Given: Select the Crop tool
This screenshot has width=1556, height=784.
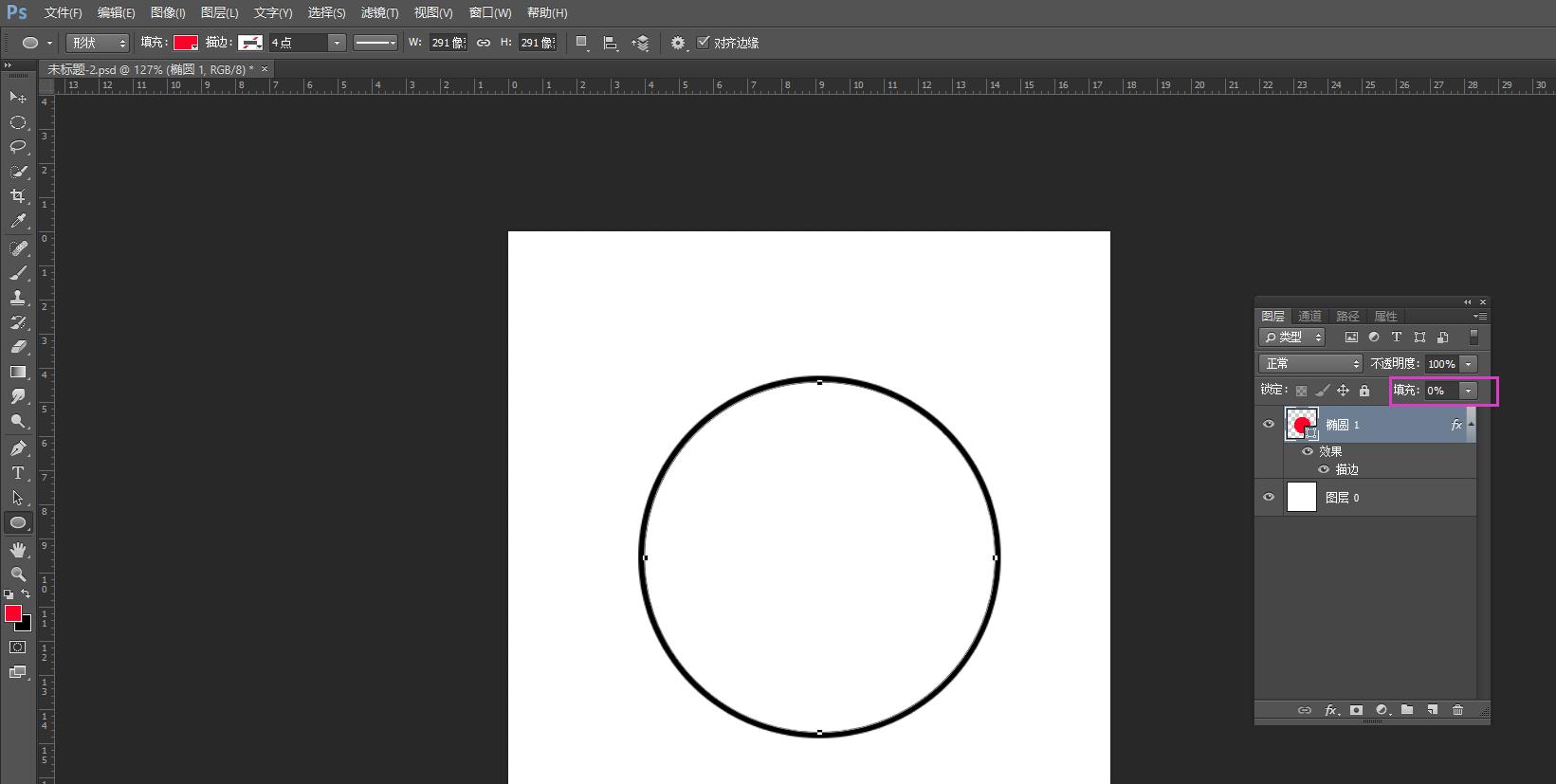Looking at the screenshot, I should [x=17, y=196].
